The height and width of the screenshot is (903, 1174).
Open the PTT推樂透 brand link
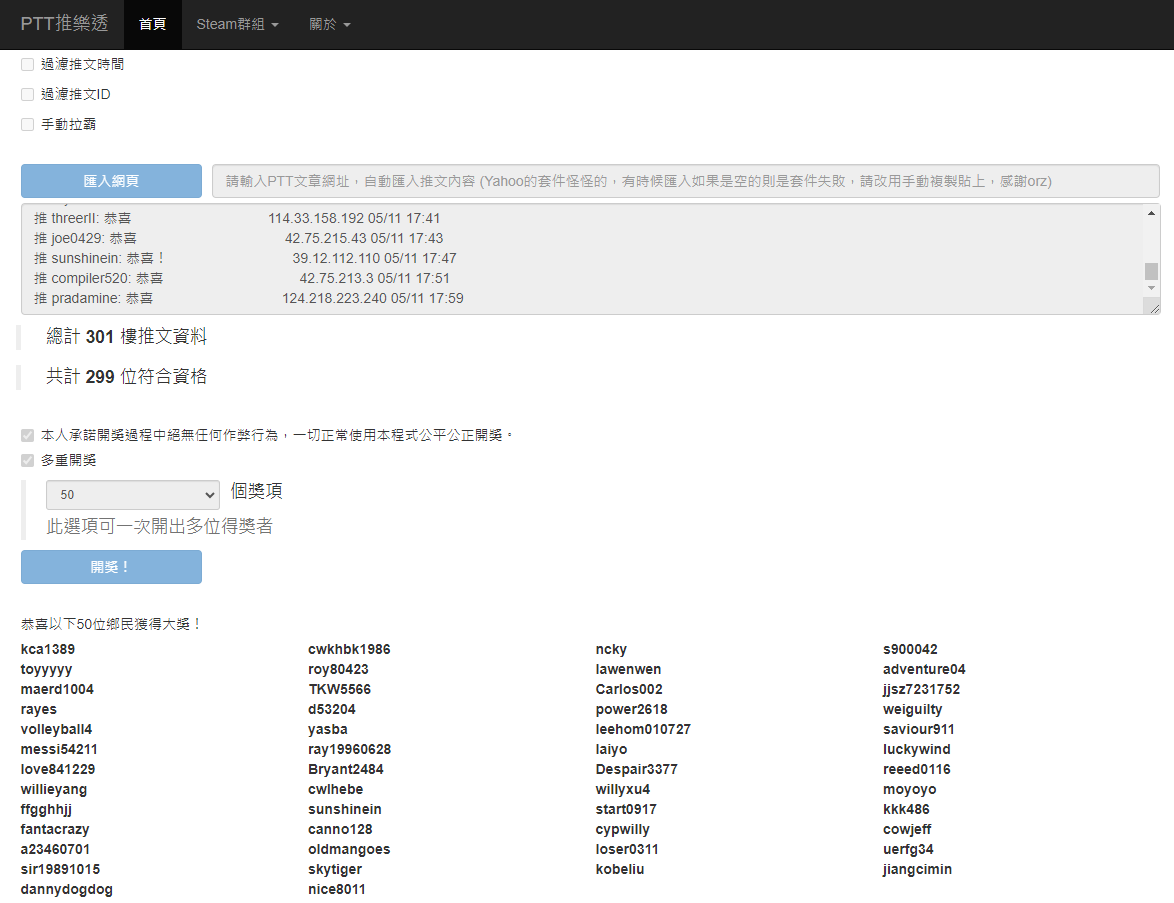[64, 24]
